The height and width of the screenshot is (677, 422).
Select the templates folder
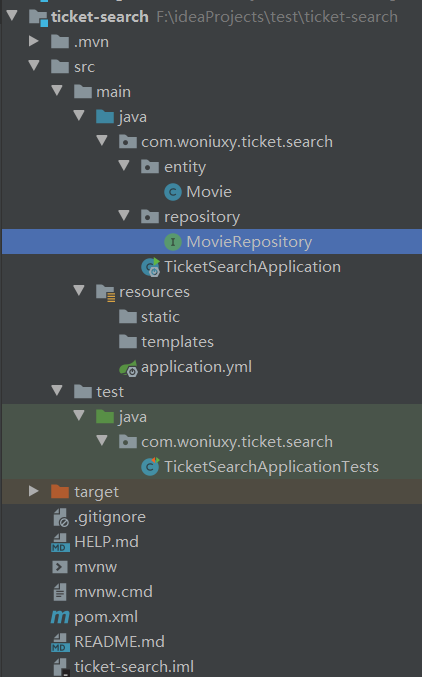[166, 342]
